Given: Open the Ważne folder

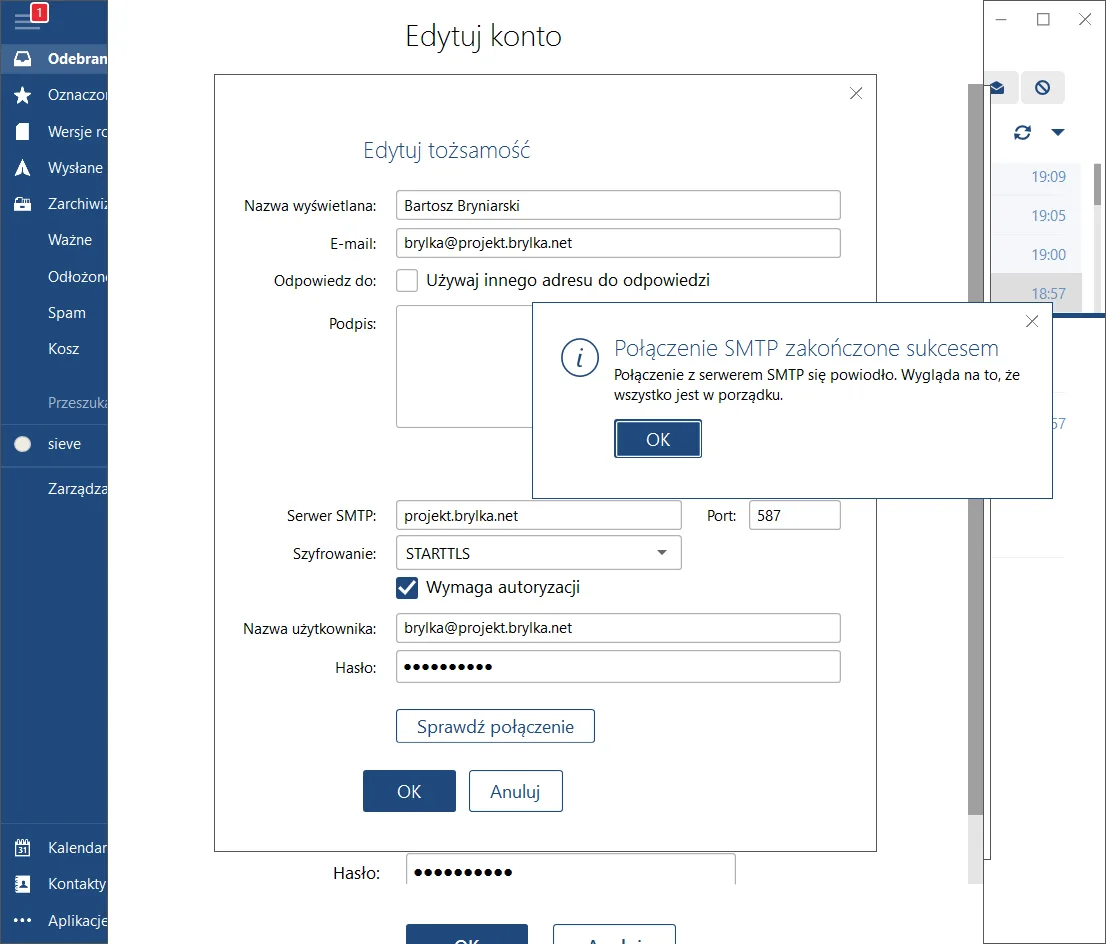Looking at the screenshot, I should point(70,240).
